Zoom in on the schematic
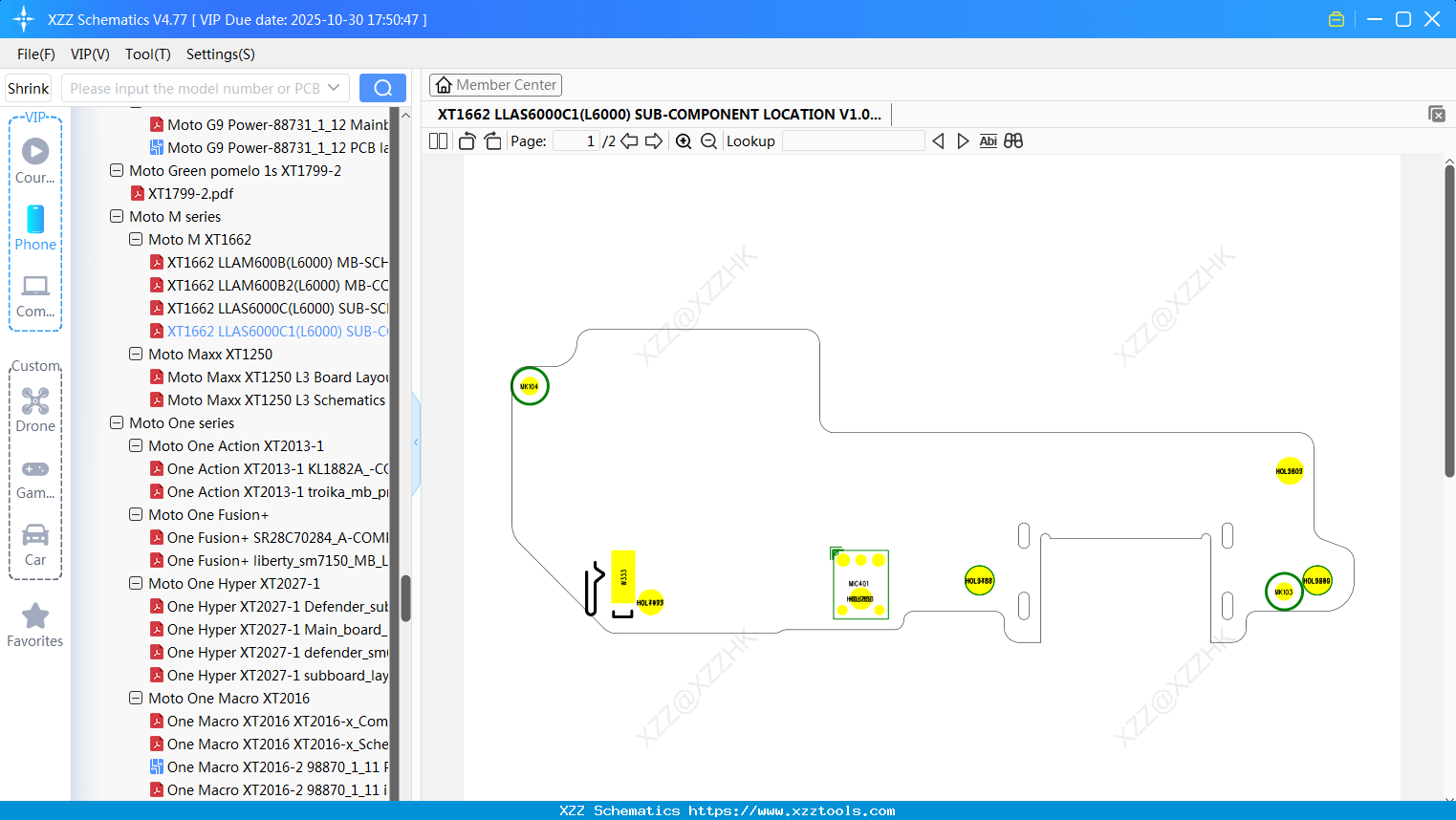The height and width of the screenshot is (820, 1456). pyautogui.click(x=684, y=141)
